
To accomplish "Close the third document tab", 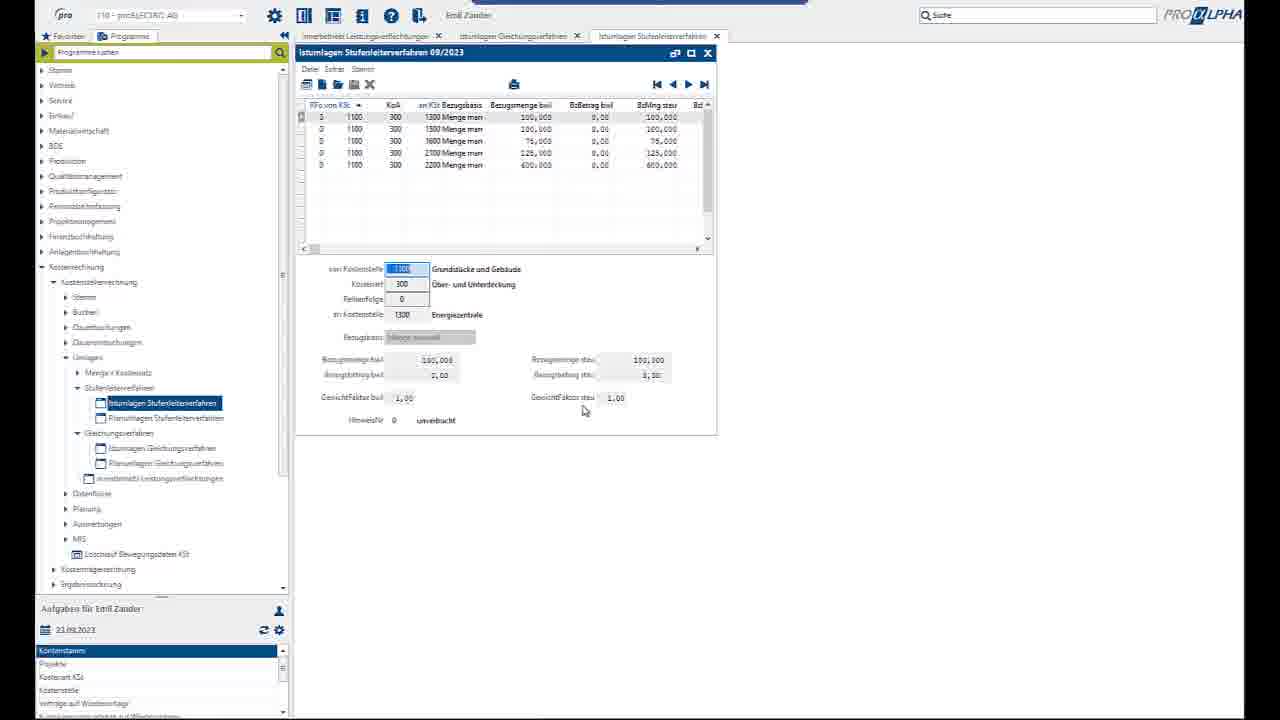I will tap(717, 36).
